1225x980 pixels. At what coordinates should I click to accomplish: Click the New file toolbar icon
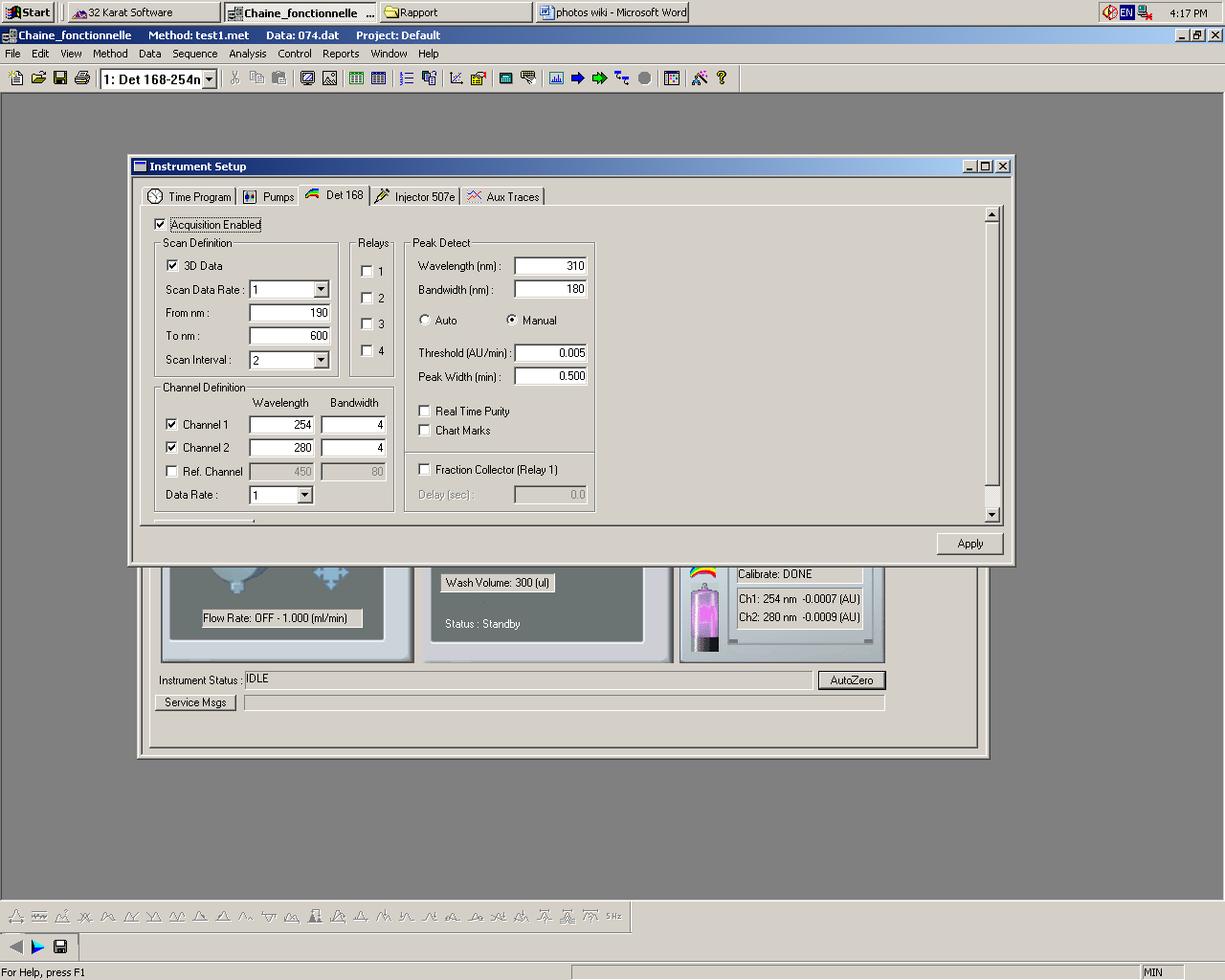[x=16, y=78]
